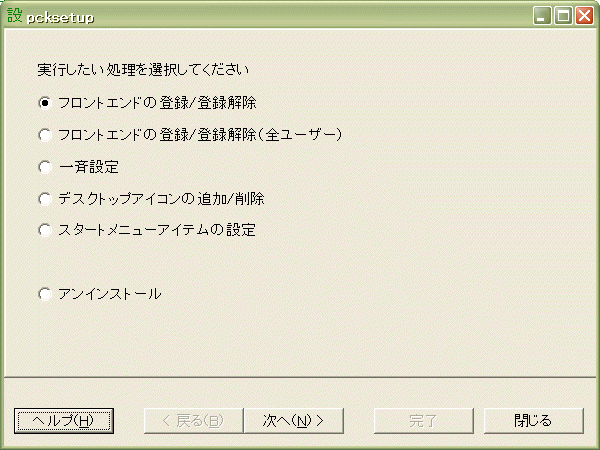Image resolution: width=600 pixels, height=450 pixels.
Task: Click the greyed-out 完了 button
Action: (424, 421)
